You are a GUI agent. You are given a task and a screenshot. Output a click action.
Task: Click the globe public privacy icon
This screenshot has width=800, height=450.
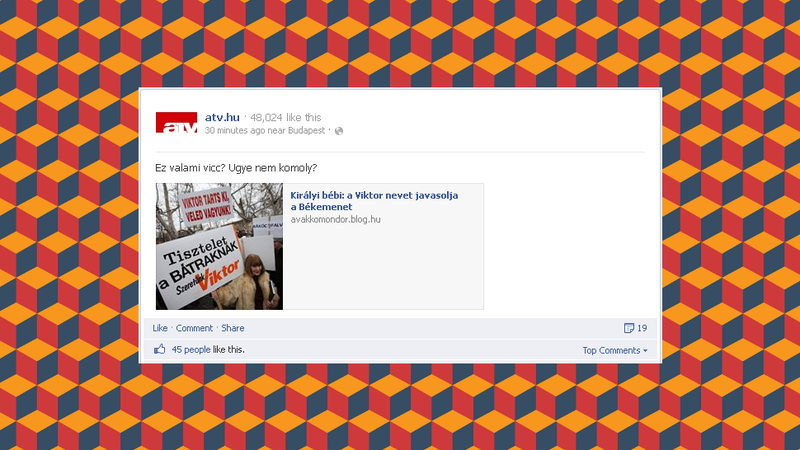coord(339,131)
